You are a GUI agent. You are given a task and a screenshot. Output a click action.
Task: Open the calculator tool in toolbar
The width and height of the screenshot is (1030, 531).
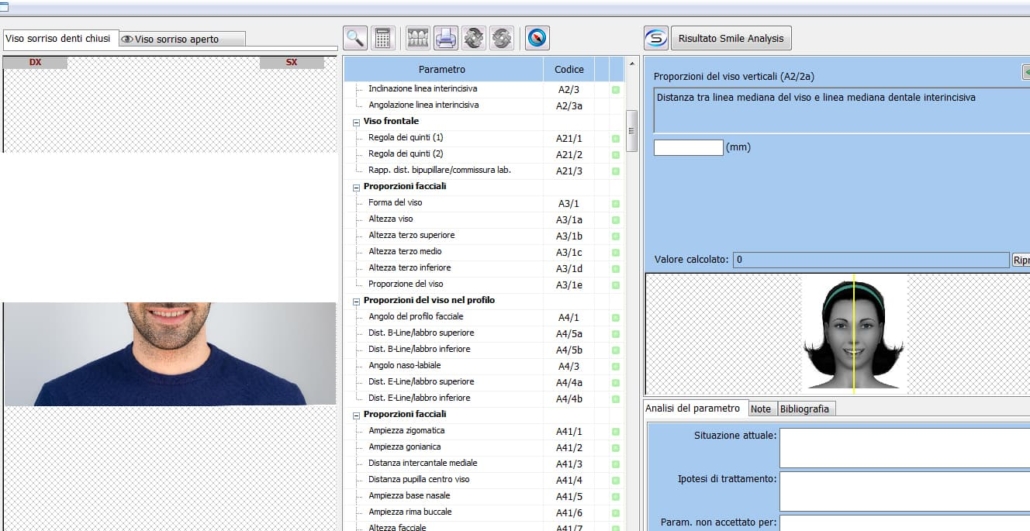[382, 38]
